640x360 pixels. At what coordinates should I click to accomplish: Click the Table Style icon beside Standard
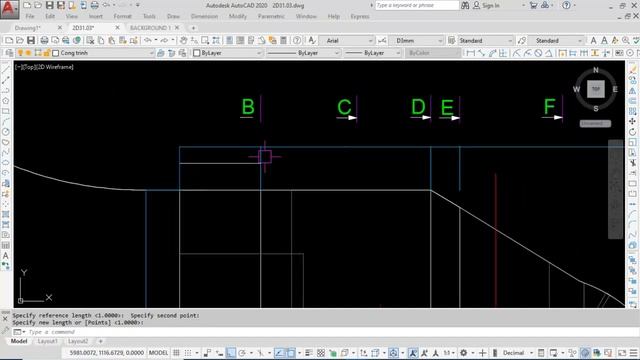[x=451, y=40]
